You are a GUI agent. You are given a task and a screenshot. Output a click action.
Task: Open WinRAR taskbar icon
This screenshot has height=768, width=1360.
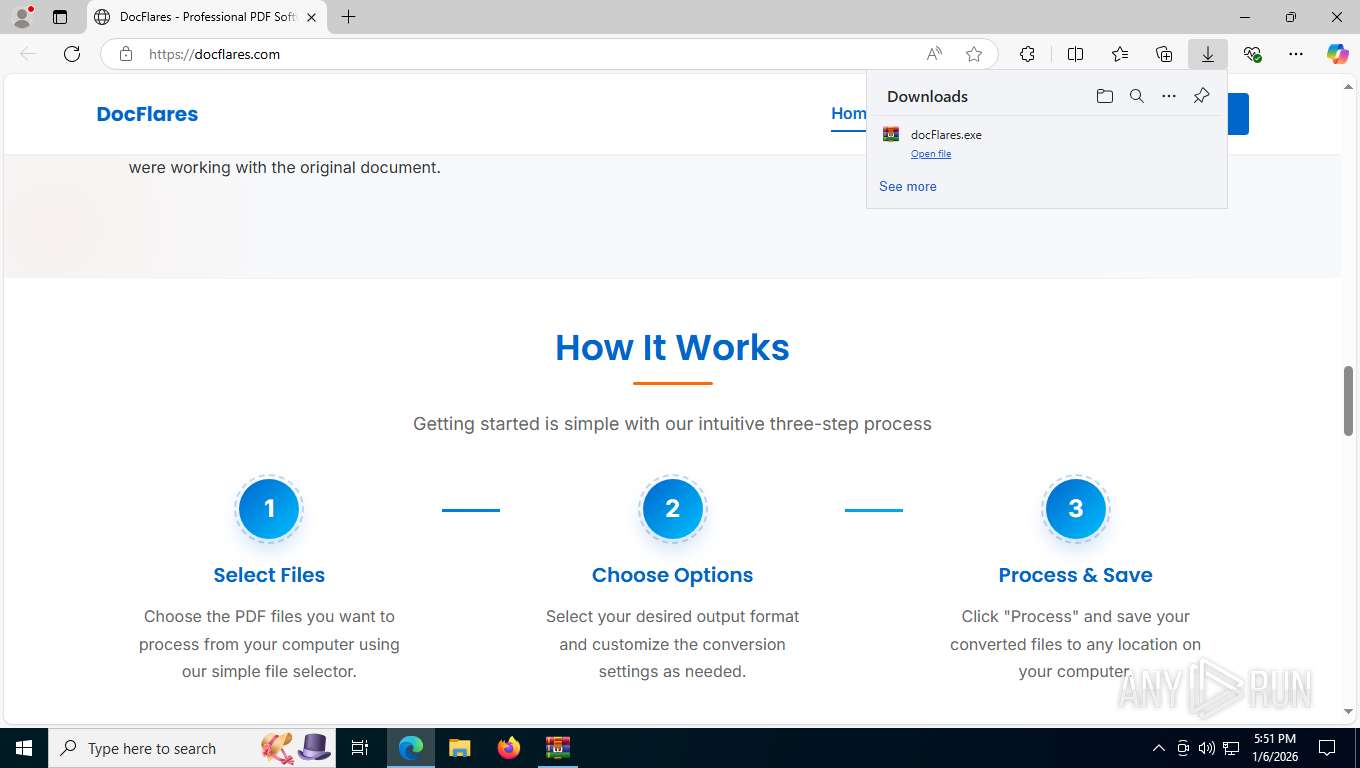click(x=558, y=748)
